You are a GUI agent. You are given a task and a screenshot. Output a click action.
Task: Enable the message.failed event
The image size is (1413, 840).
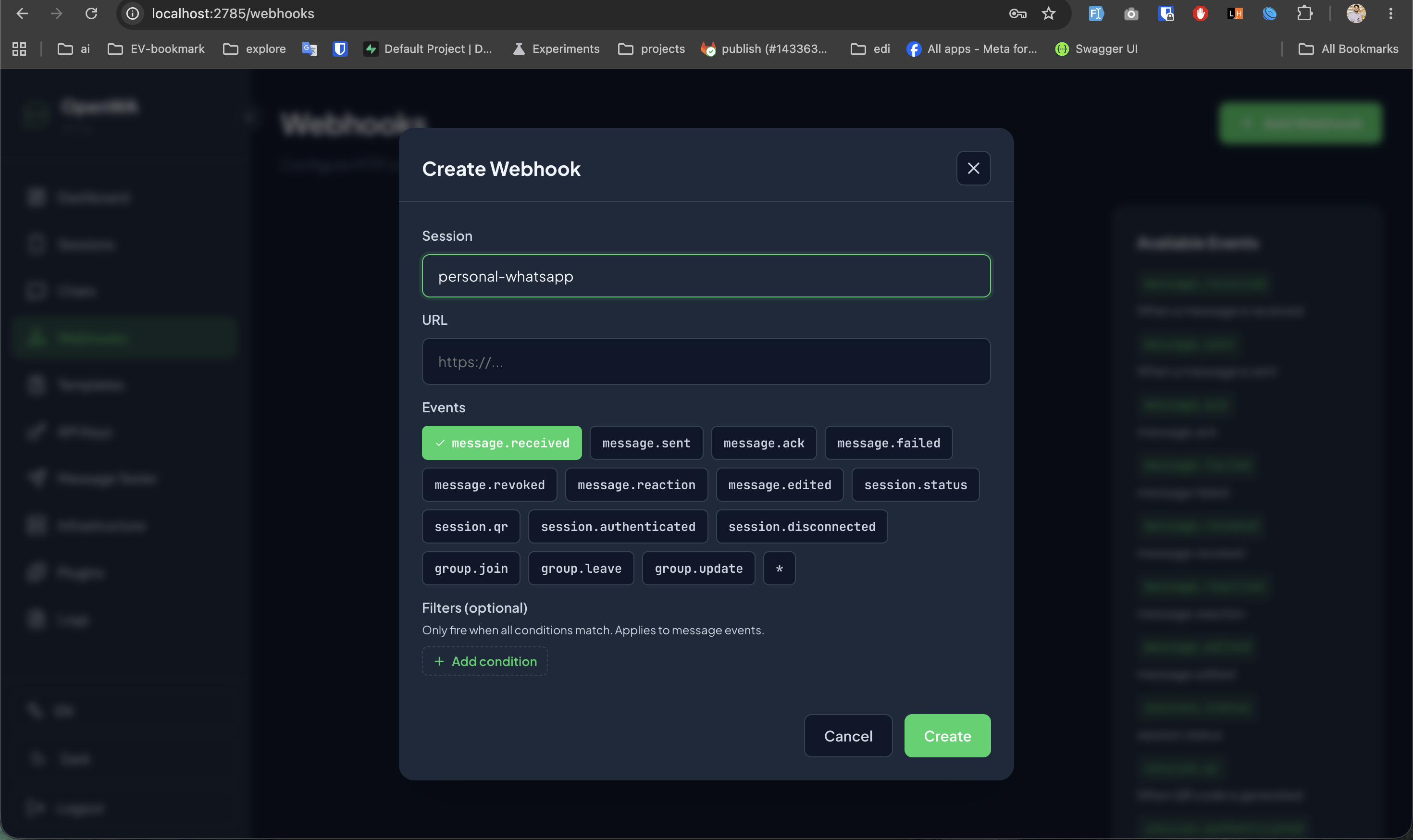tap(888, 443)
